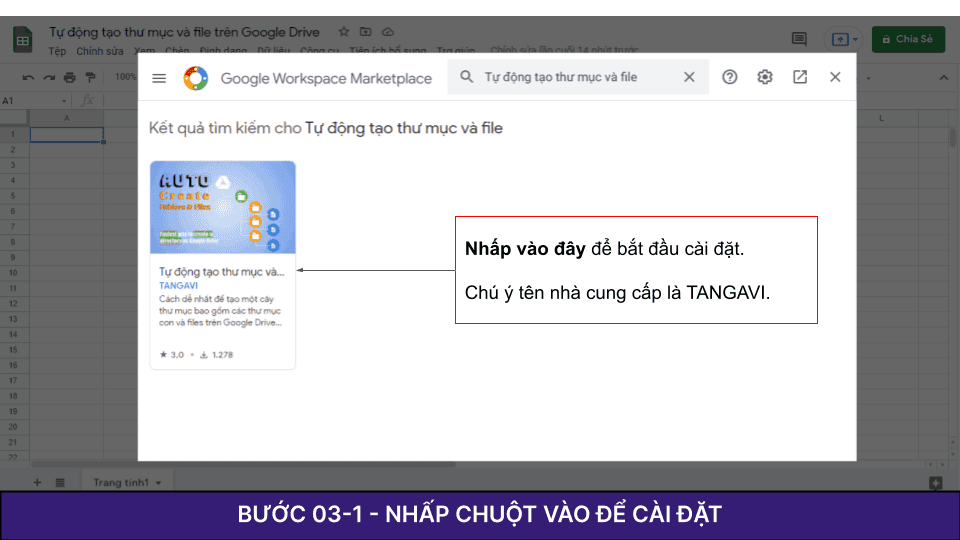
Task: Click inside the Marketplace search field
Action: [x=575, y=77]
